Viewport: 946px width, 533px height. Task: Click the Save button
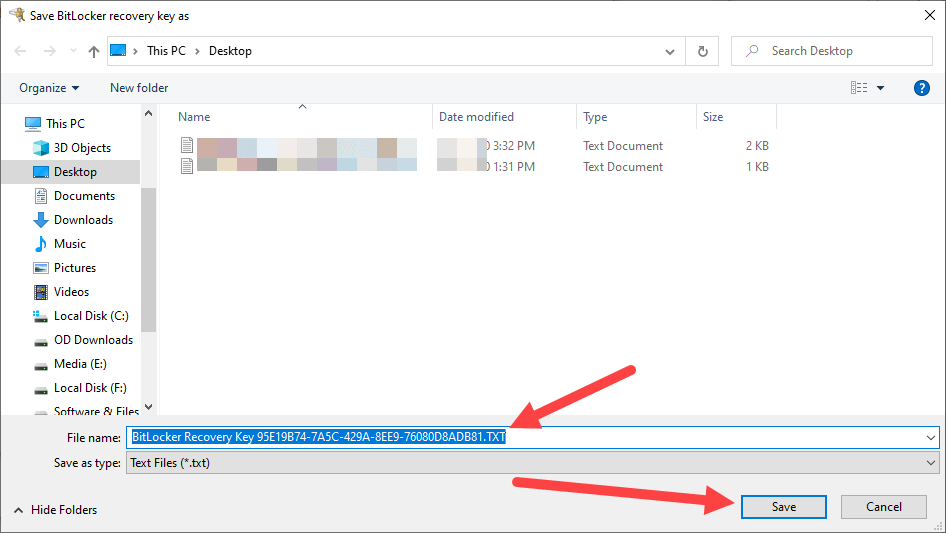(x=784, y=507)
